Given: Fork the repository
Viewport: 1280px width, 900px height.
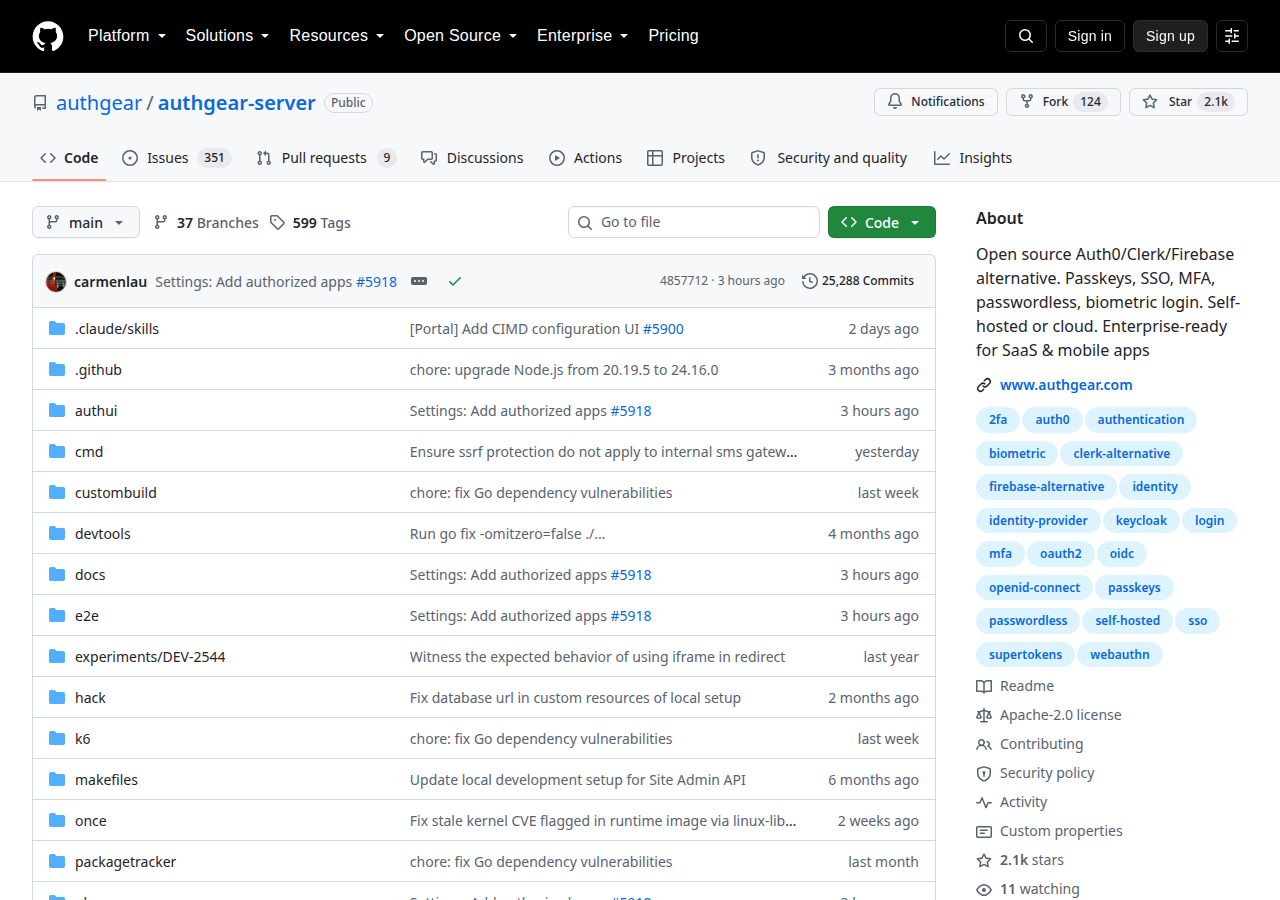Looking at the screenshot, I should [x=1063, y=102].
